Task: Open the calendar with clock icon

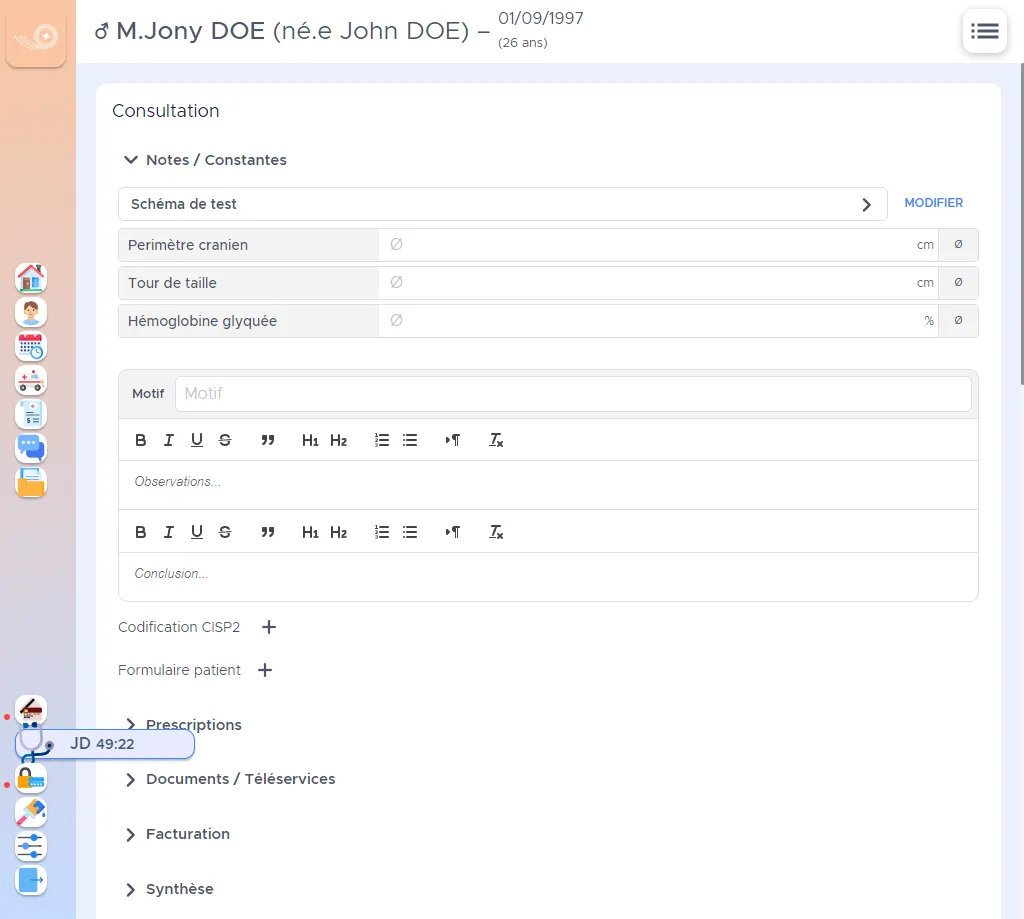Action: point(31,346)
